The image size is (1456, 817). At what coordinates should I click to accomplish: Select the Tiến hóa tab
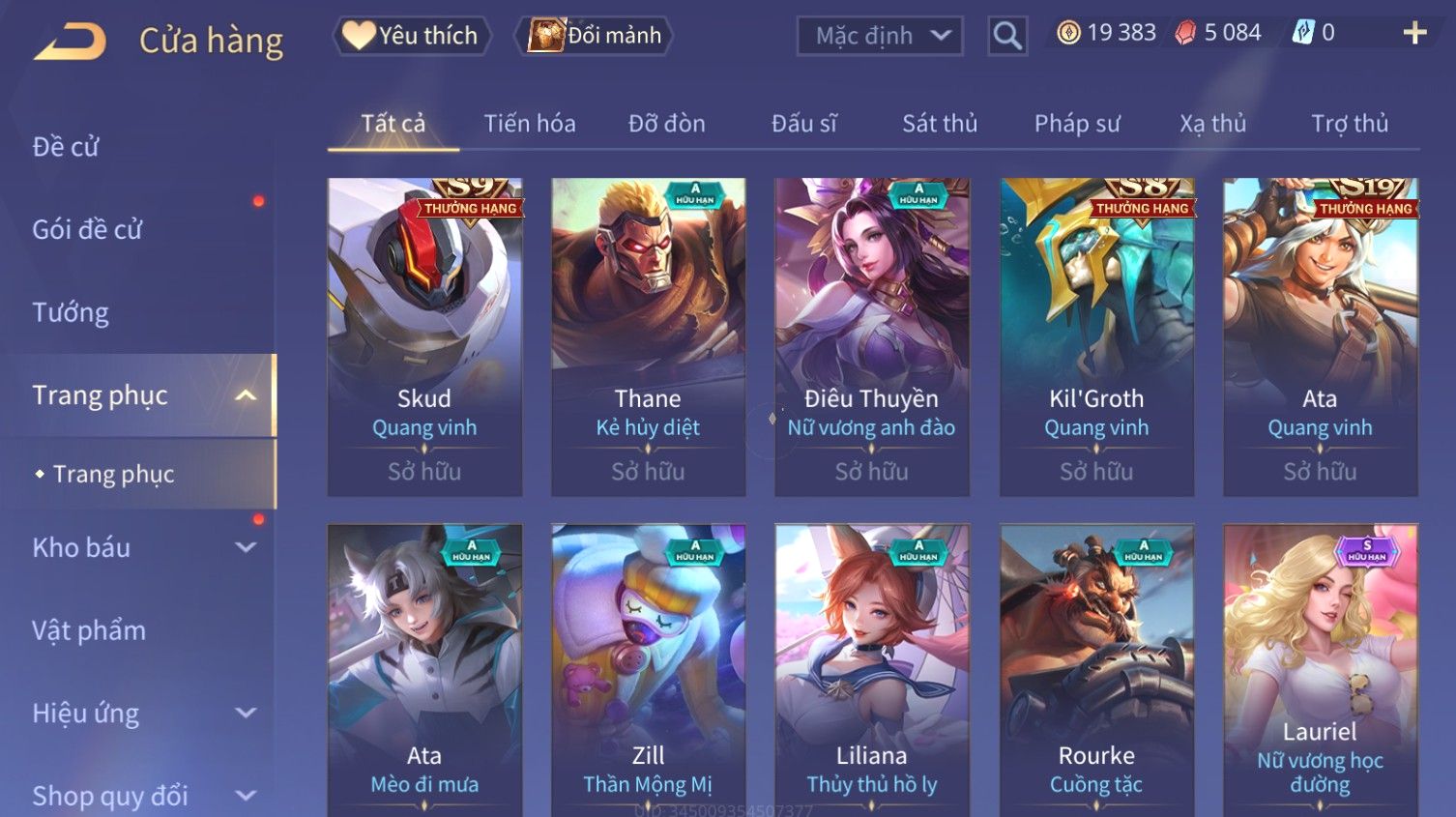[530, 124]
